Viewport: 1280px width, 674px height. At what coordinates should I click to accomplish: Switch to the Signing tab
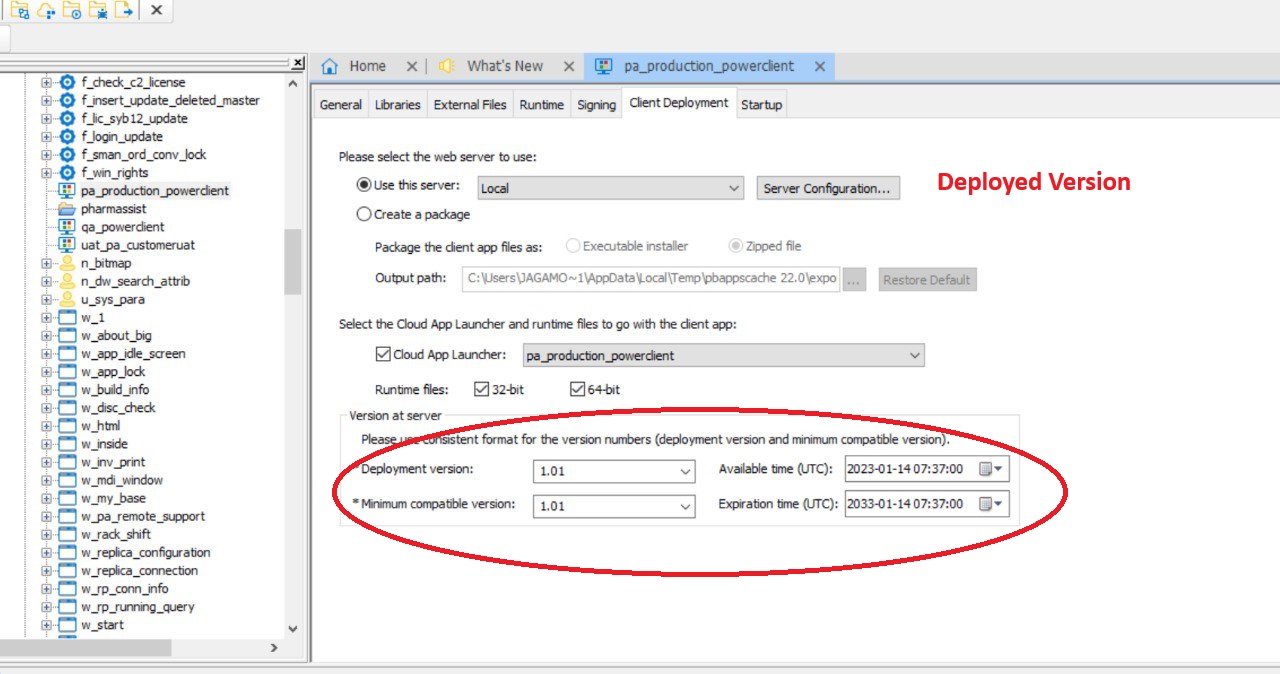tap(596, 105)
